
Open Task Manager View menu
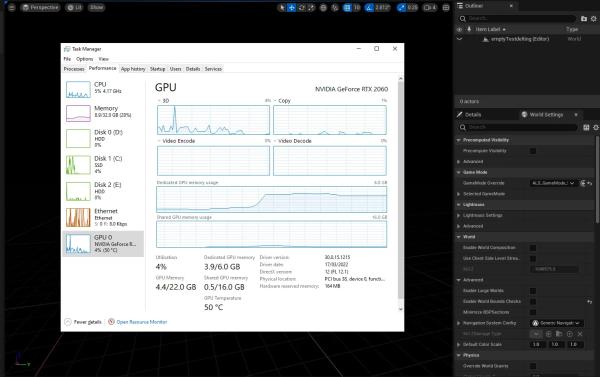(103, 59)
